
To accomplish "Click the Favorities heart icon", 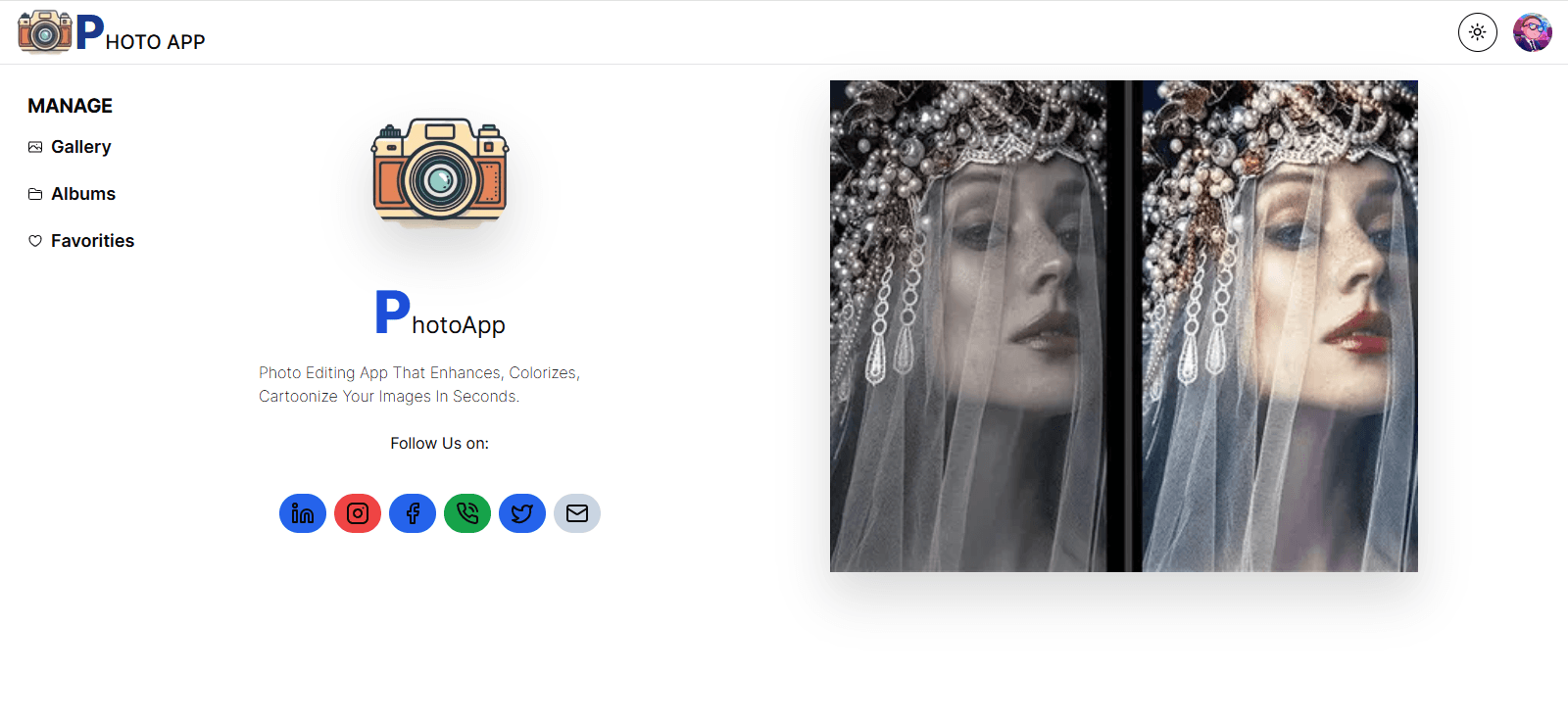I will [x=35, y=241].
